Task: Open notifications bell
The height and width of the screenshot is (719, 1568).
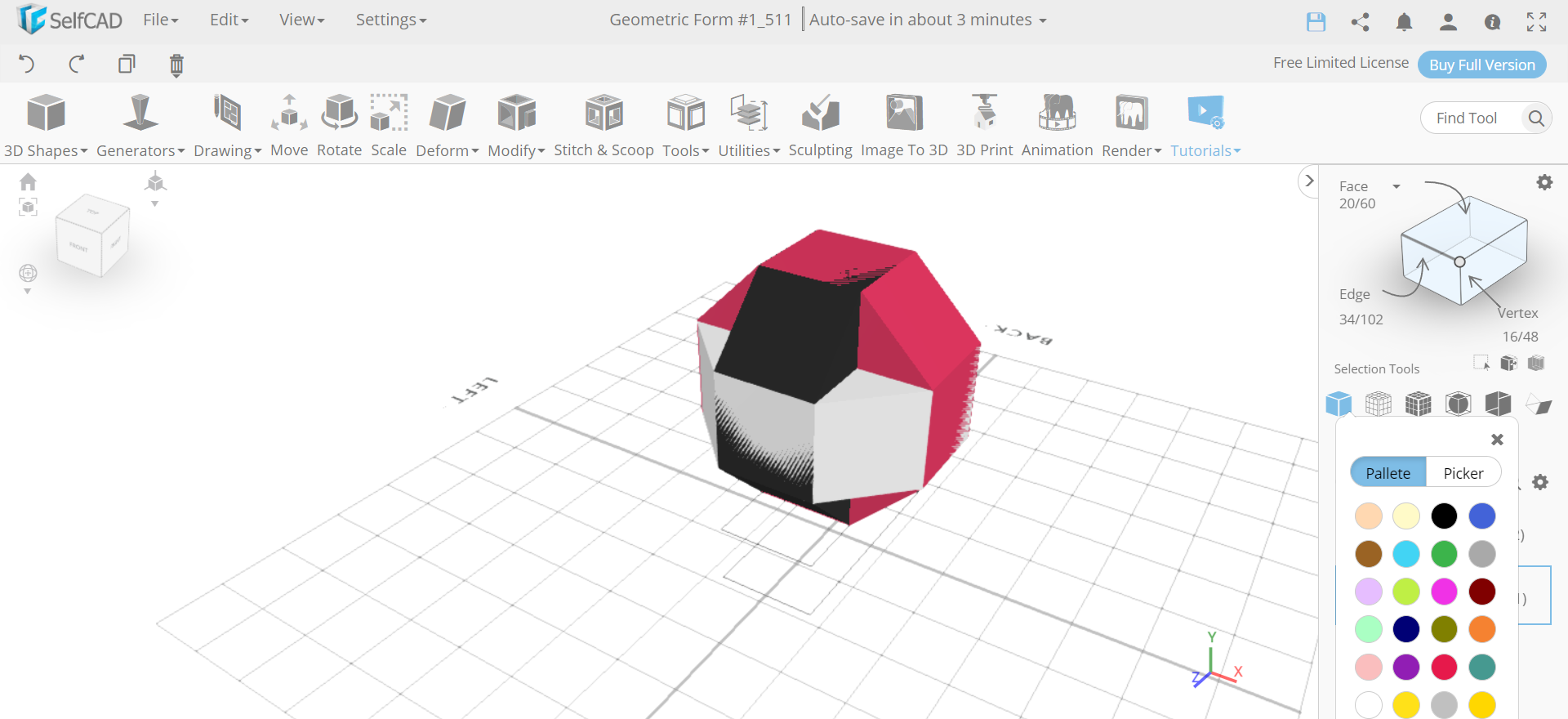Action: coord(1404,21)
